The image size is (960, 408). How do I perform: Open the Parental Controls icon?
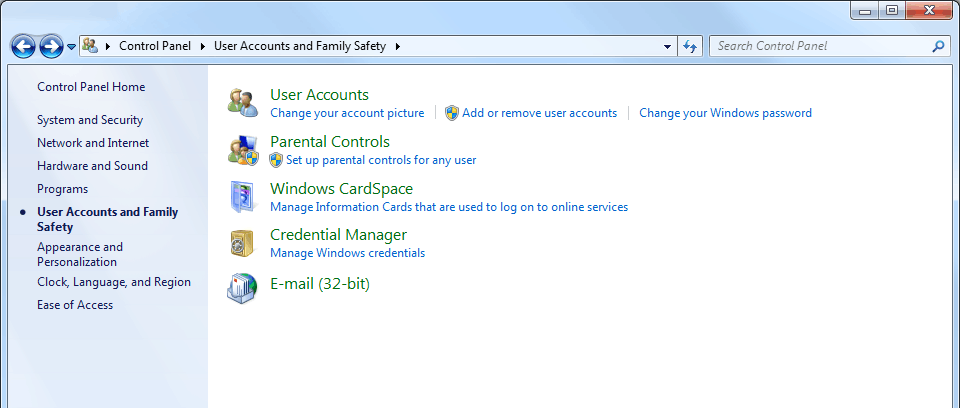point(243,150)
